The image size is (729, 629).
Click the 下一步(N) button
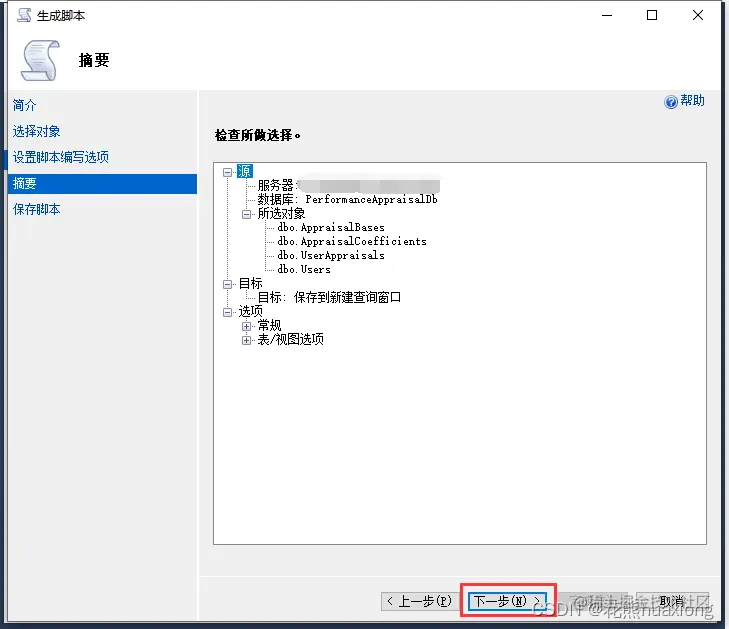click(508, 601)
